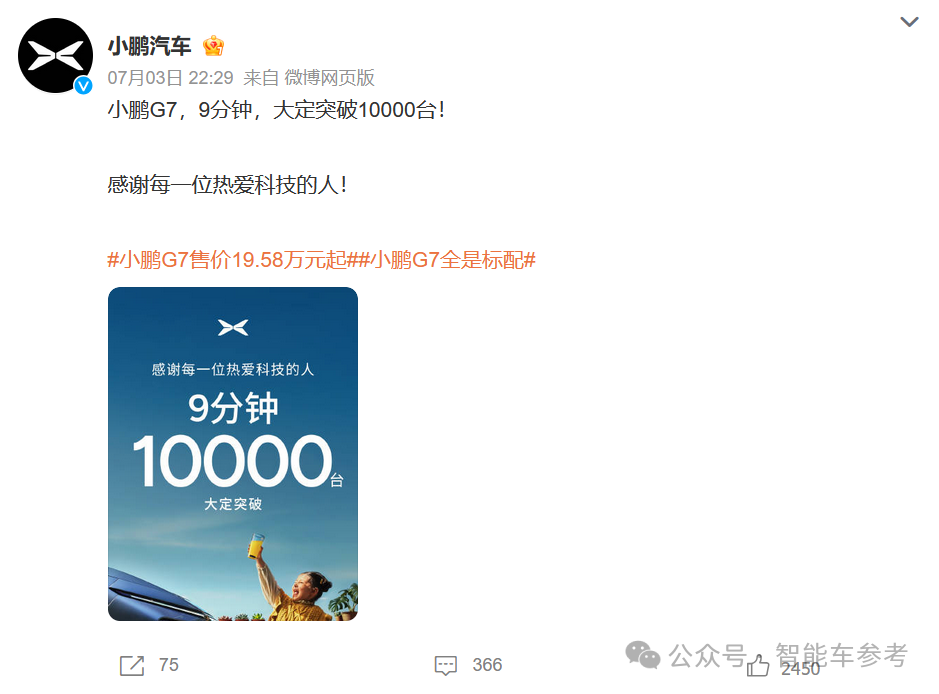
Task: Open comments via the speech bubble icon
Action: pyautogui.click(x=446, y=665)
